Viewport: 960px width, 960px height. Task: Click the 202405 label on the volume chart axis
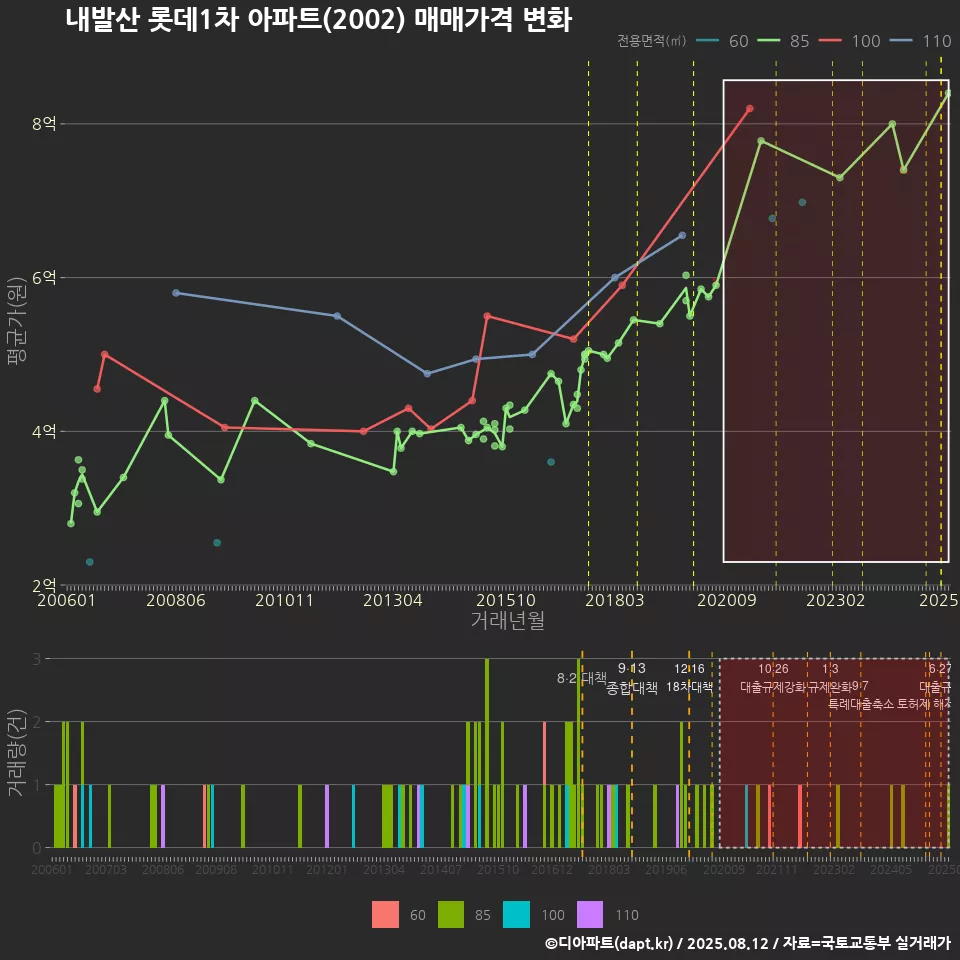coord(891,869)
